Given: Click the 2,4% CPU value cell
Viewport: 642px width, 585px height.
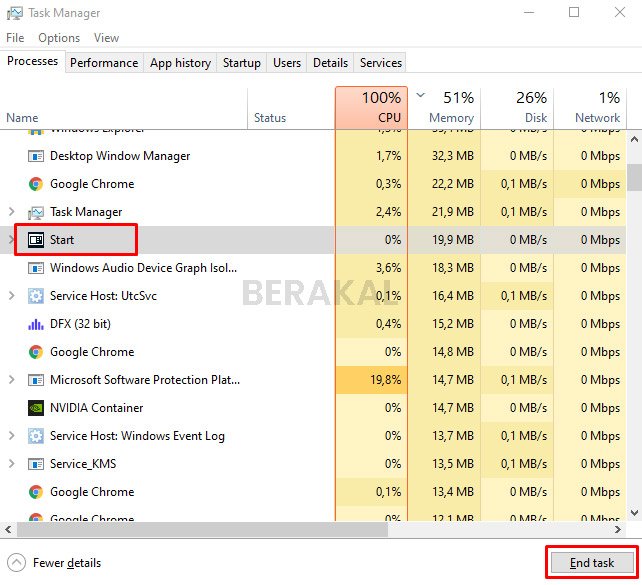Looking at the screenshot, I should click(371, 212).
